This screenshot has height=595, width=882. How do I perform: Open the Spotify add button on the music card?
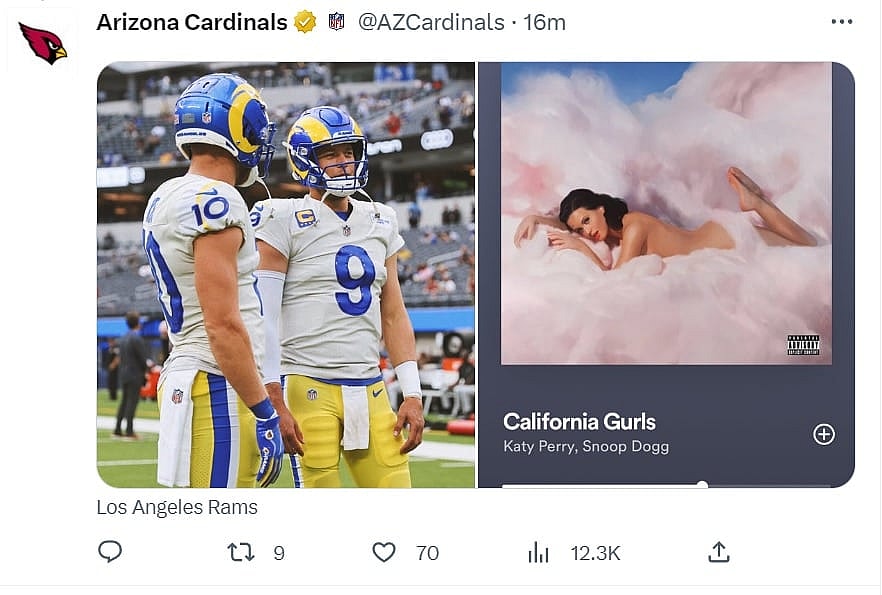[x=824, y=435]
